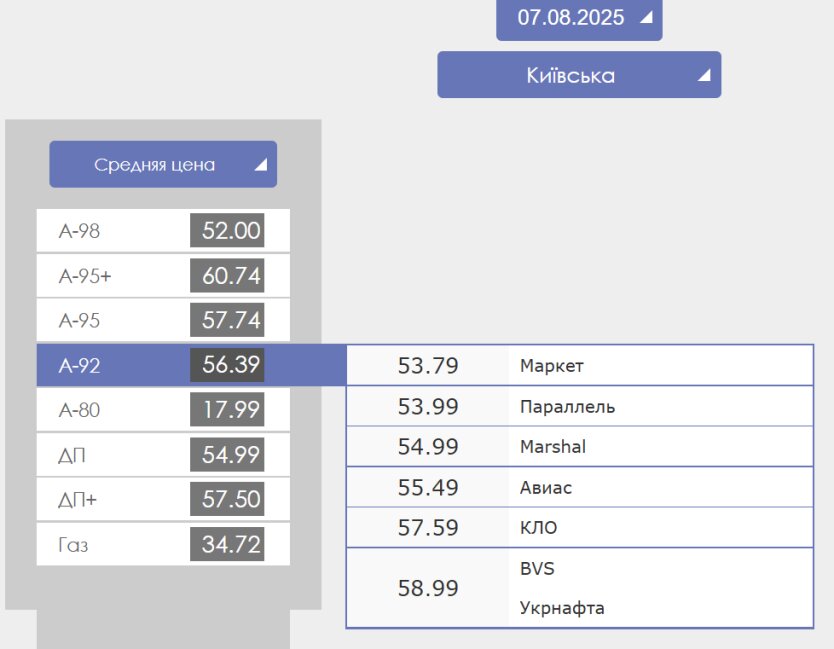Viewport: 834px width, 649px height.
Task: Choose the А-95 fuel type
Action: pos(163,321)
